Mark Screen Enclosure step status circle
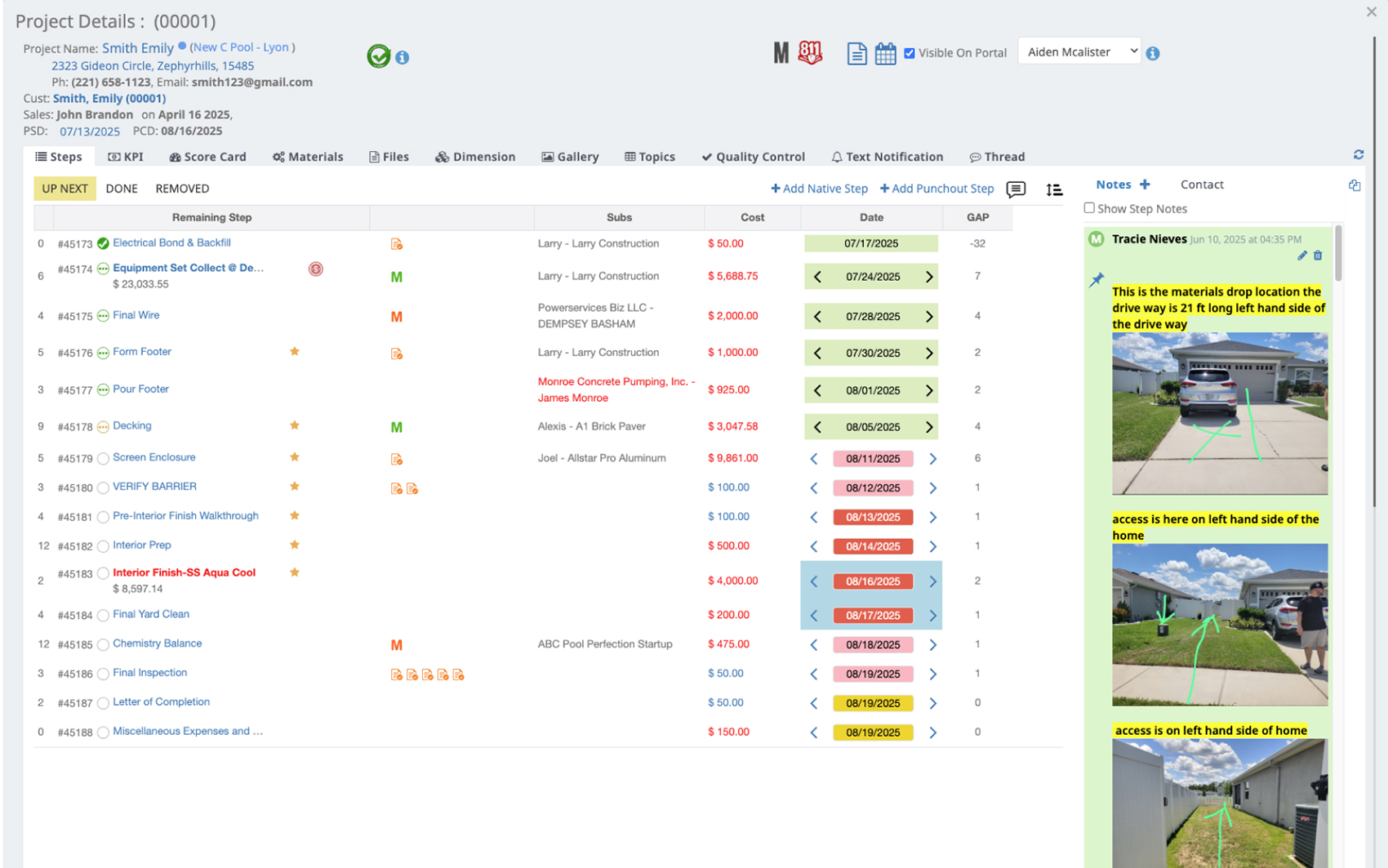 tap(103, 459)
